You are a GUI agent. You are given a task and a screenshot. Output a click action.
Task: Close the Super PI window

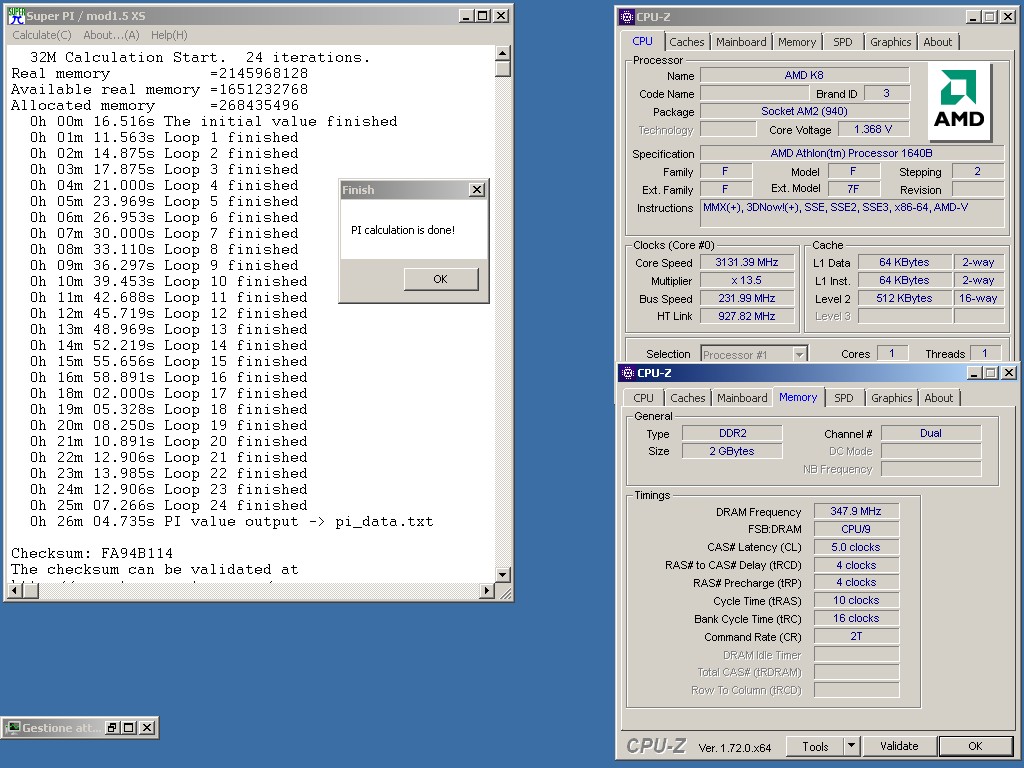[x=501, y=16]
